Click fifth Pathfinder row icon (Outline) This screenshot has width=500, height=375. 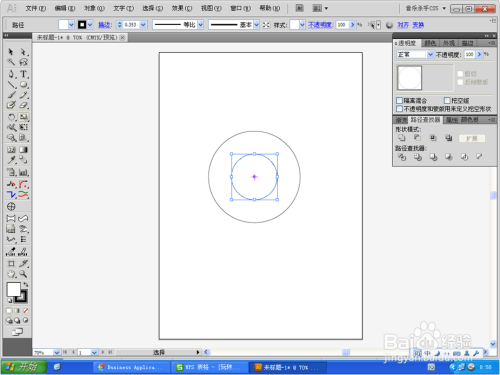464,157
